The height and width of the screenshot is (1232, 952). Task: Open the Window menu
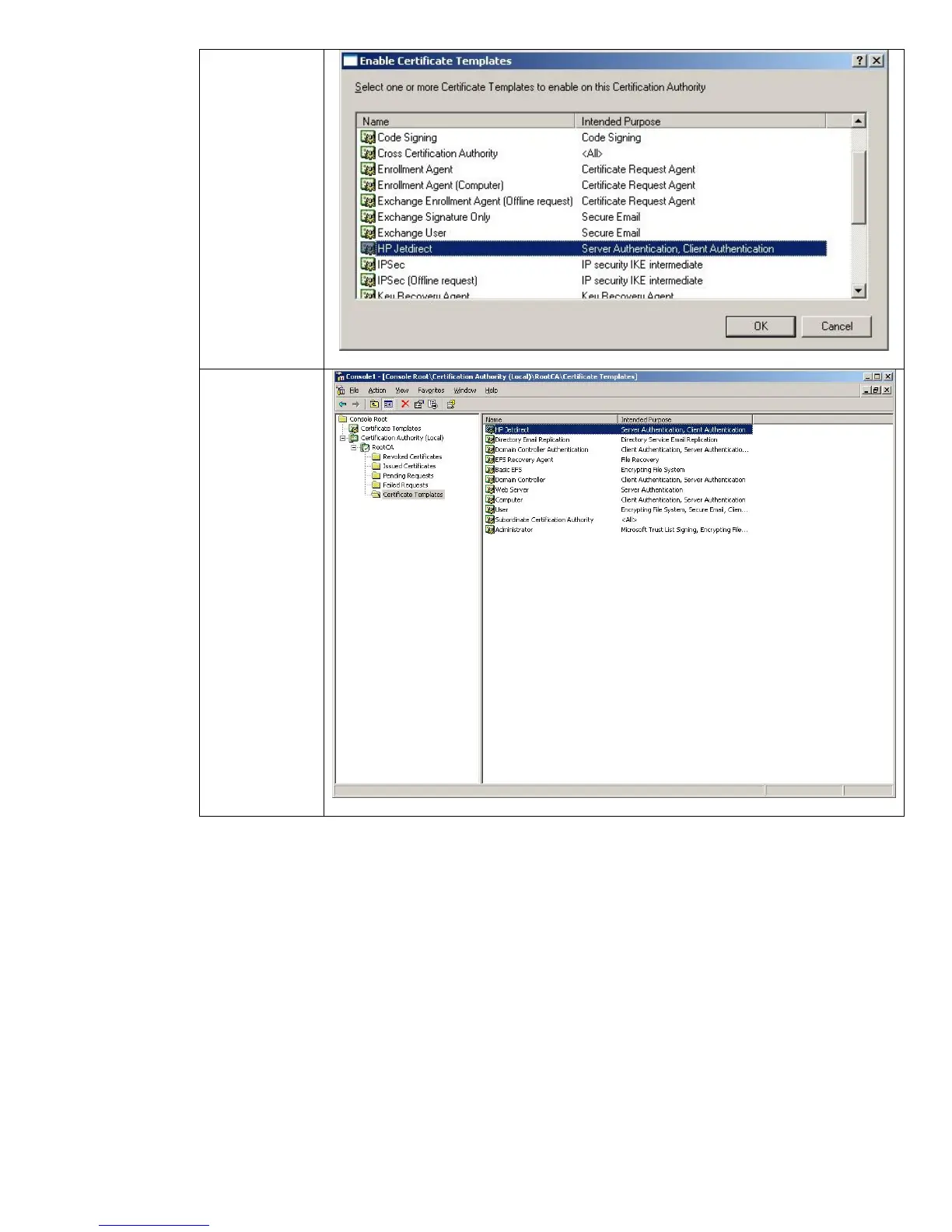click(465, 390)
